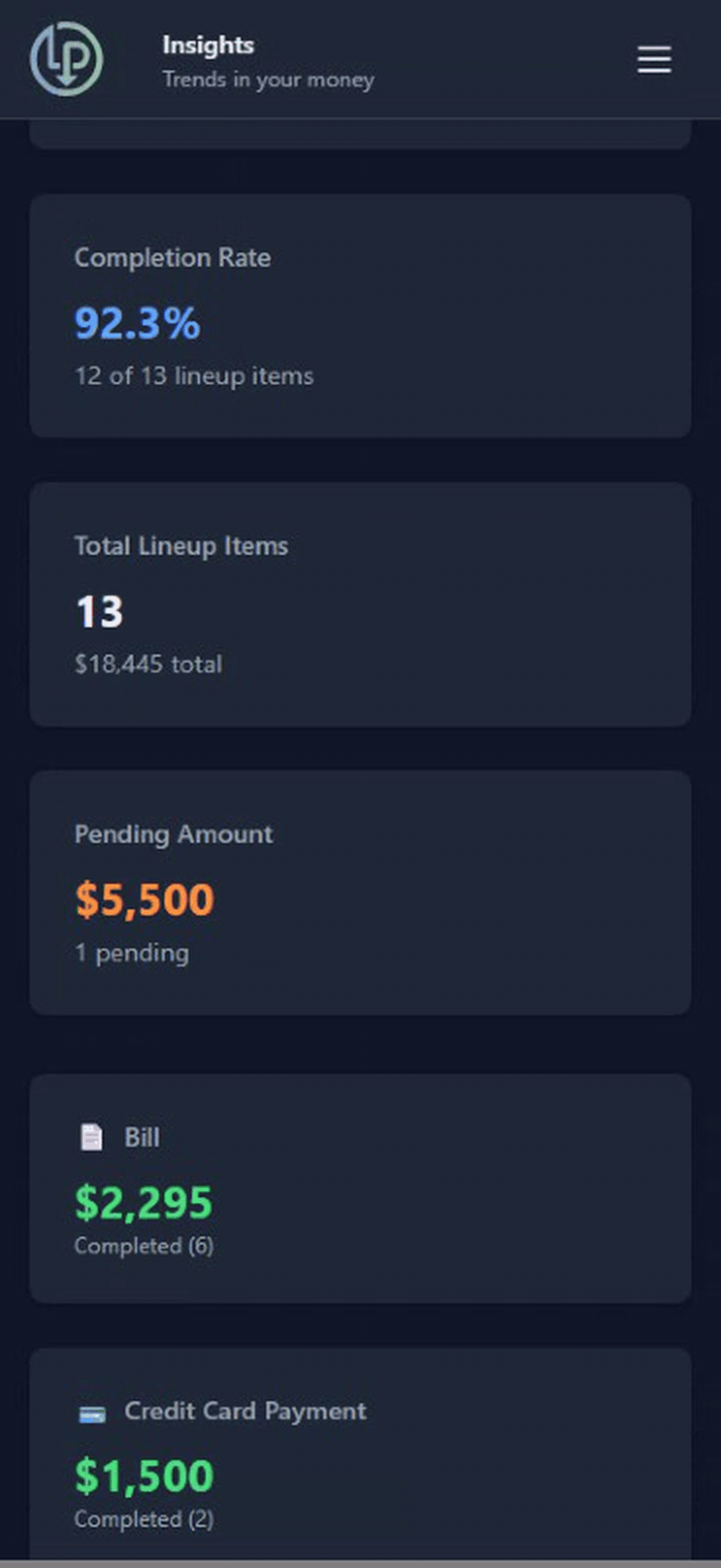Open the hamburger menu

click(x=653, y=60)
